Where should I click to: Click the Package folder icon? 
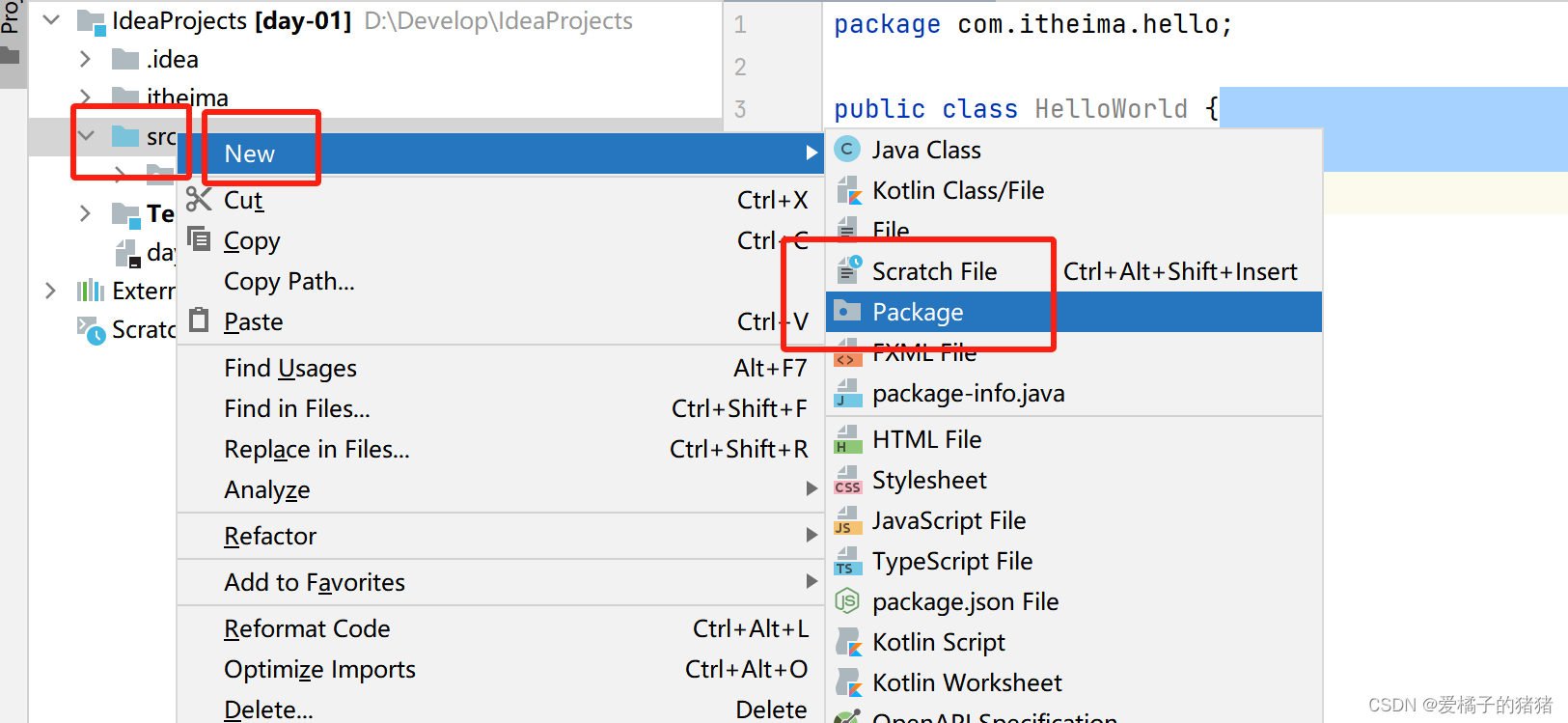[x=847, y=311]
